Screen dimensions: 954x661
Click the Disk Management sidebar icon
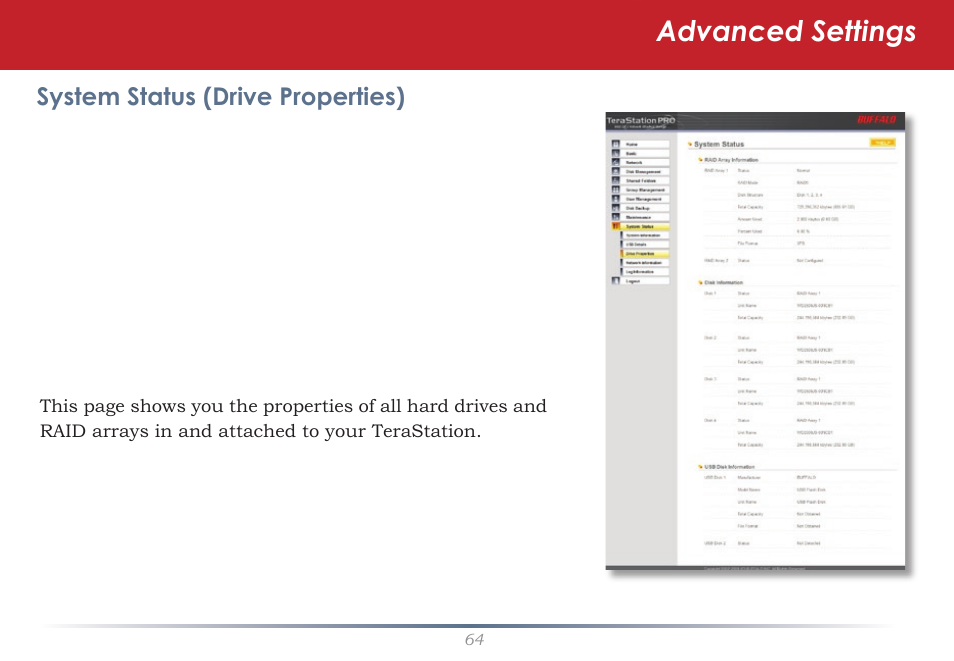coord(616,172)
